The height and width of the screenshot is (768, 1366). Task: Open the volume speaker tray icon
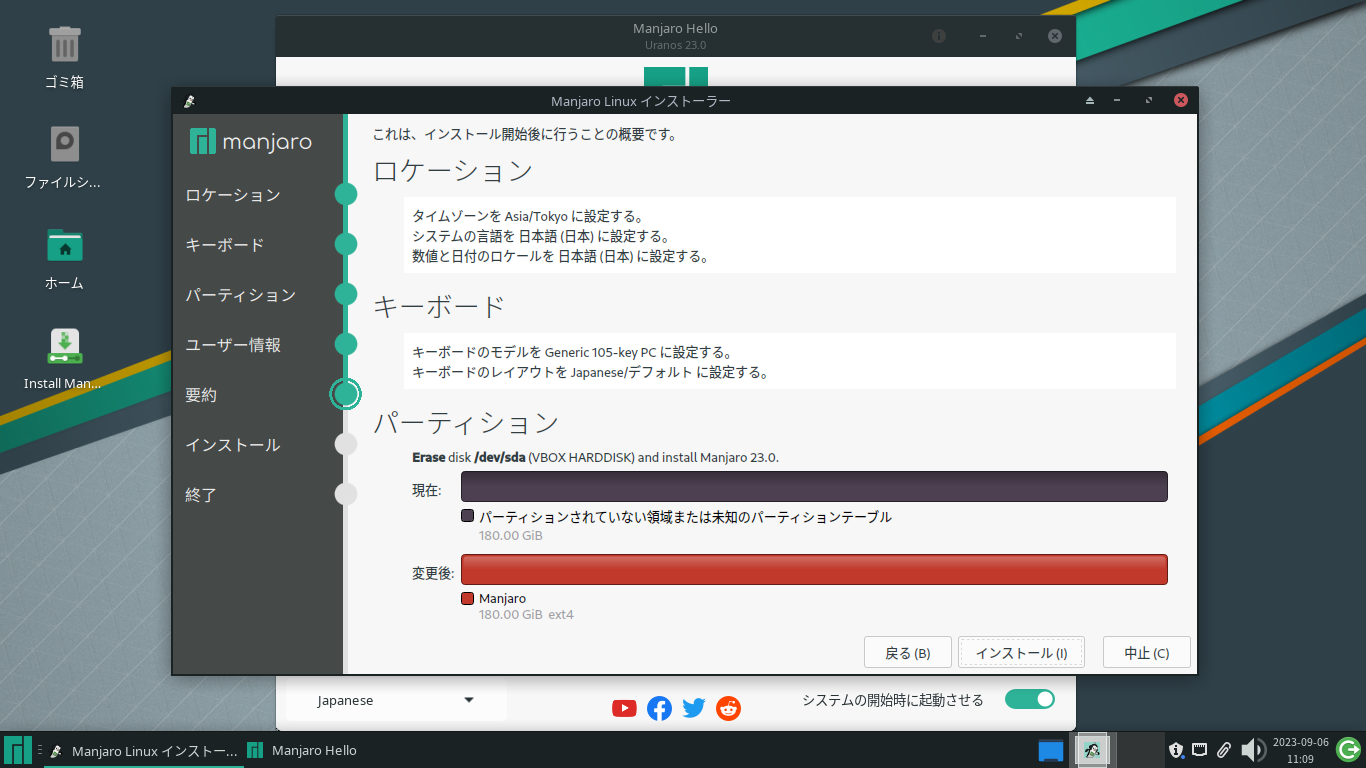point(1253,750)
